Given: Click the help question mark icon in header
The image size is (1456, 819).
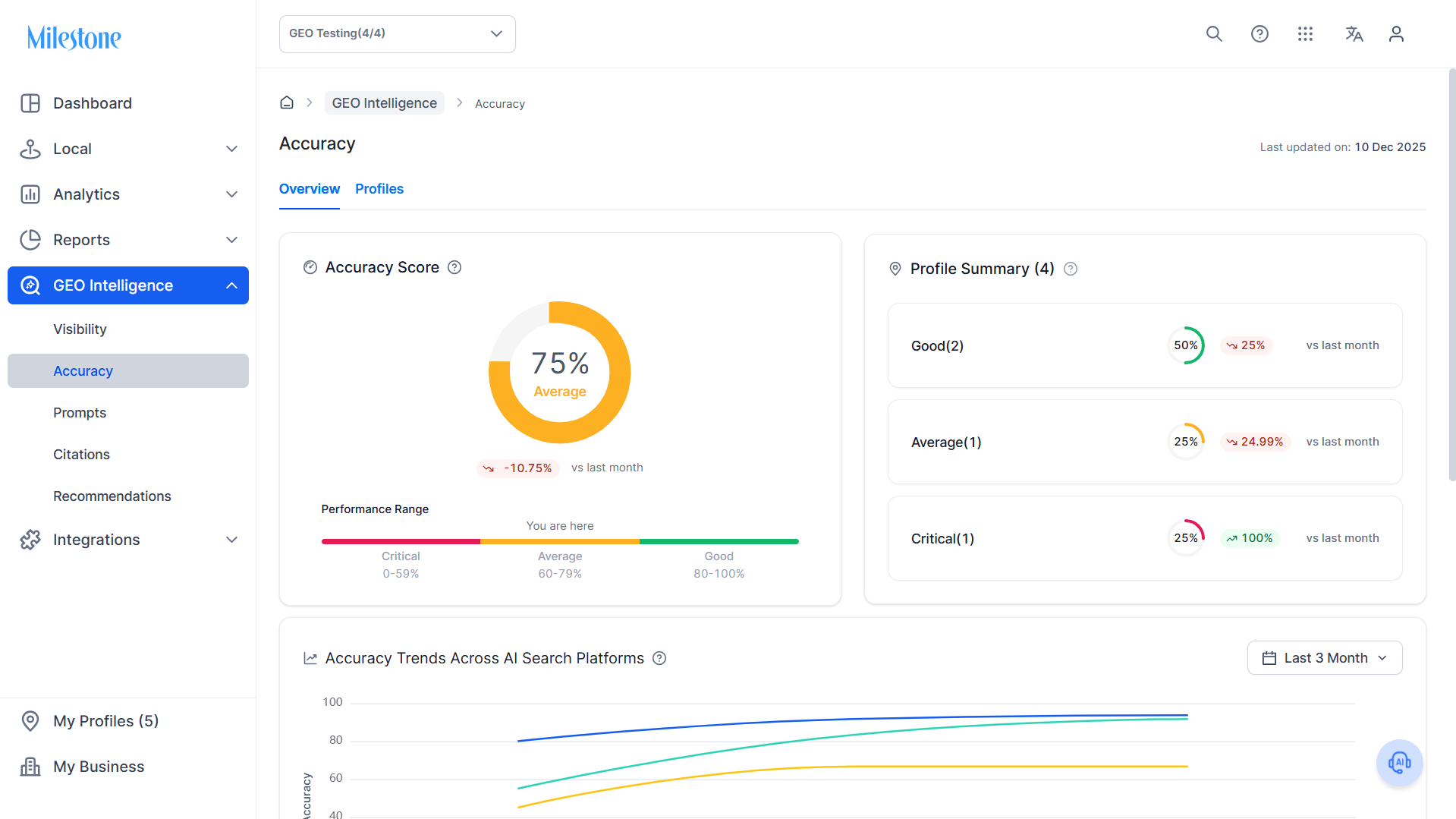Looking at the screenshot, I should pos(1259,34).
